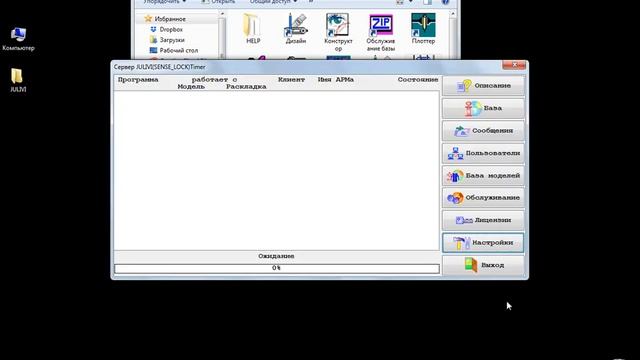
Task: Open Настройки in the server window
Action: pos(483,242)
